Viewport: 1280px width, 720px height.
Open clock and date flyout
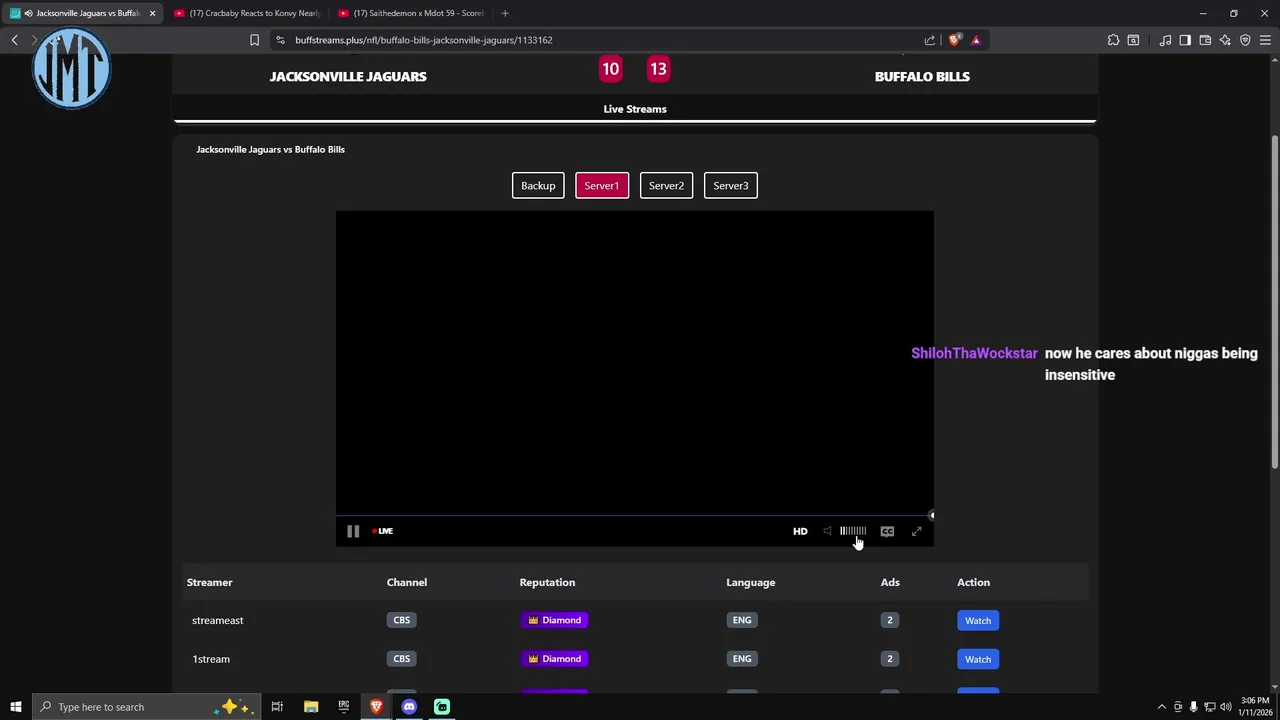pos(1254,707)
